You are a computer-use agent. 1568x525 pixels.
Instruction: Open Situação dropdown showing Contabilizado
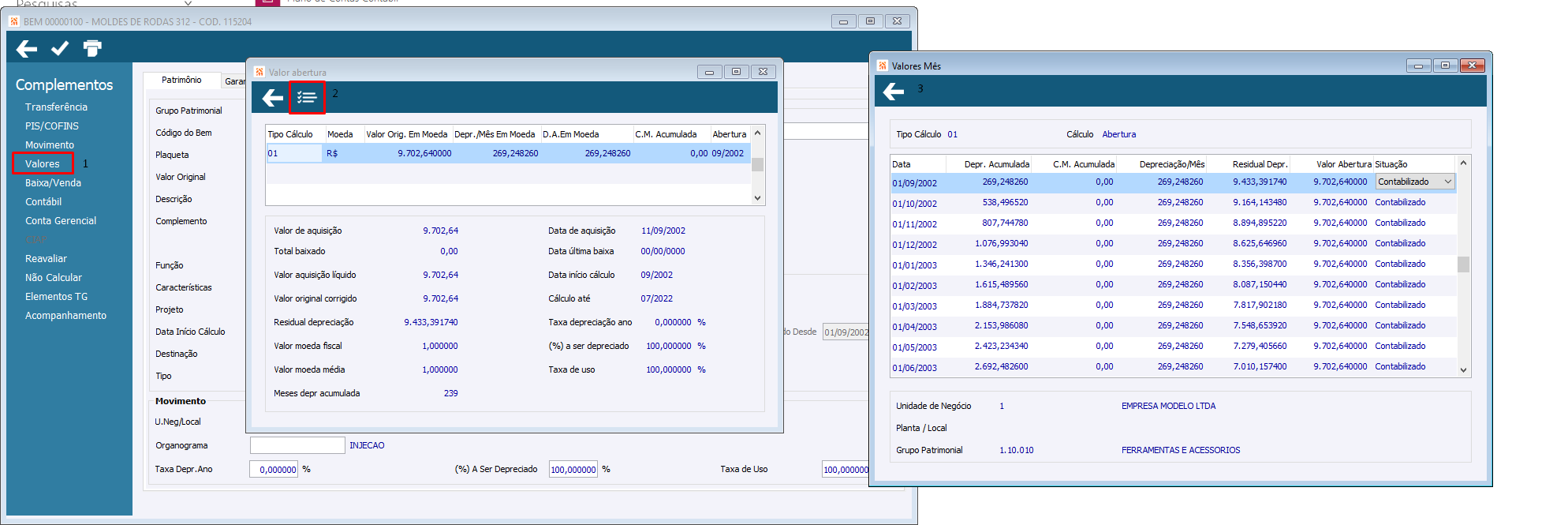tap(1415, 182)
